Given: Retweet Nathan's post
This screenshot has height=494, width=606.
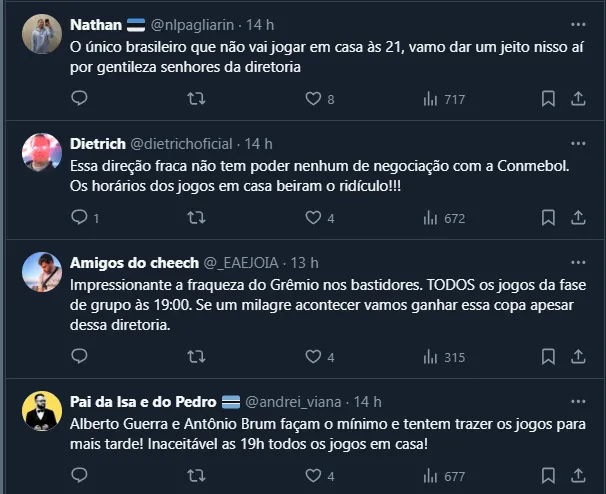Looking at the screenshot, I should click(x=197, y=99).
